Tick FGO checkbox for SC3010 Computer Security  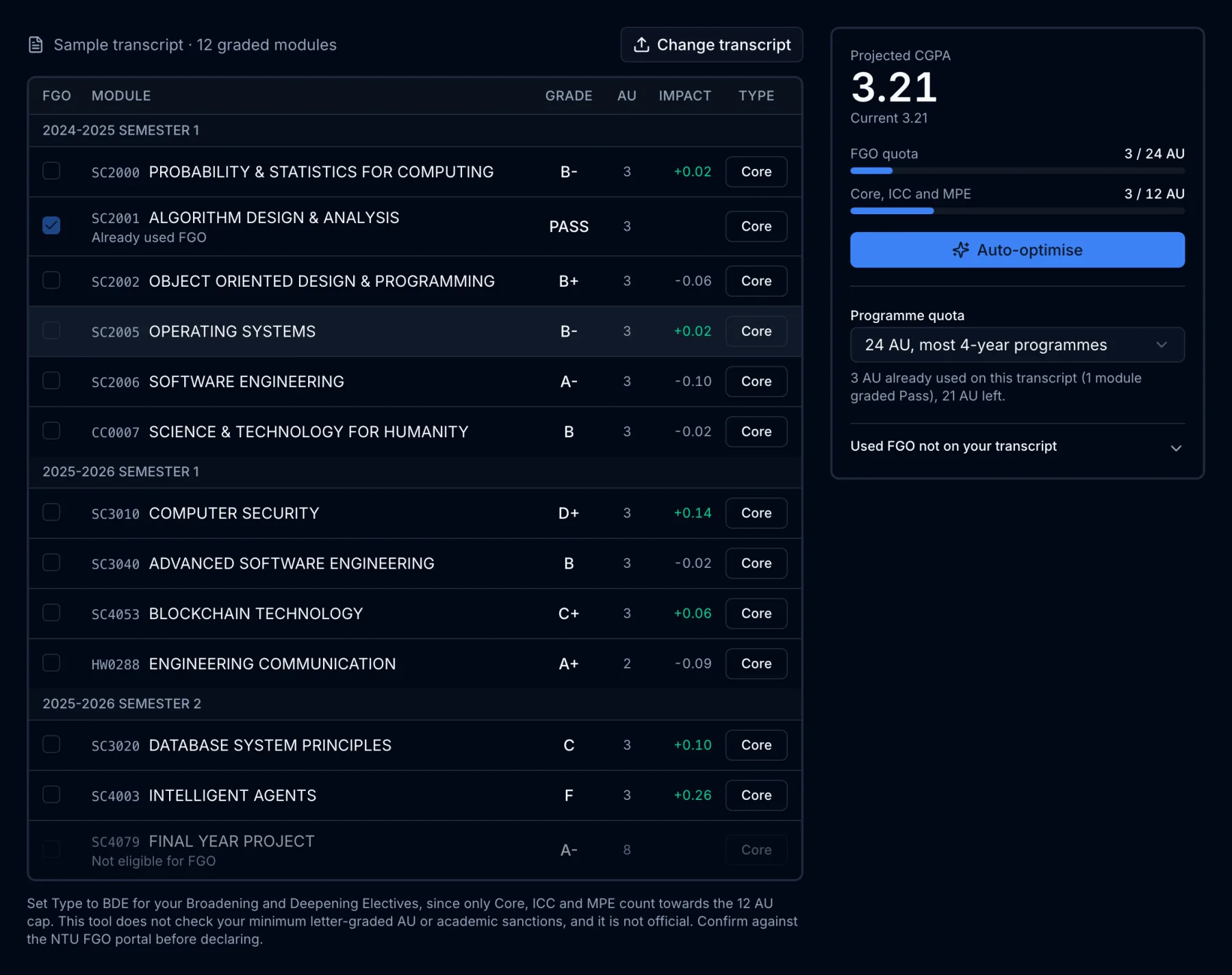(x=51, y=512)
